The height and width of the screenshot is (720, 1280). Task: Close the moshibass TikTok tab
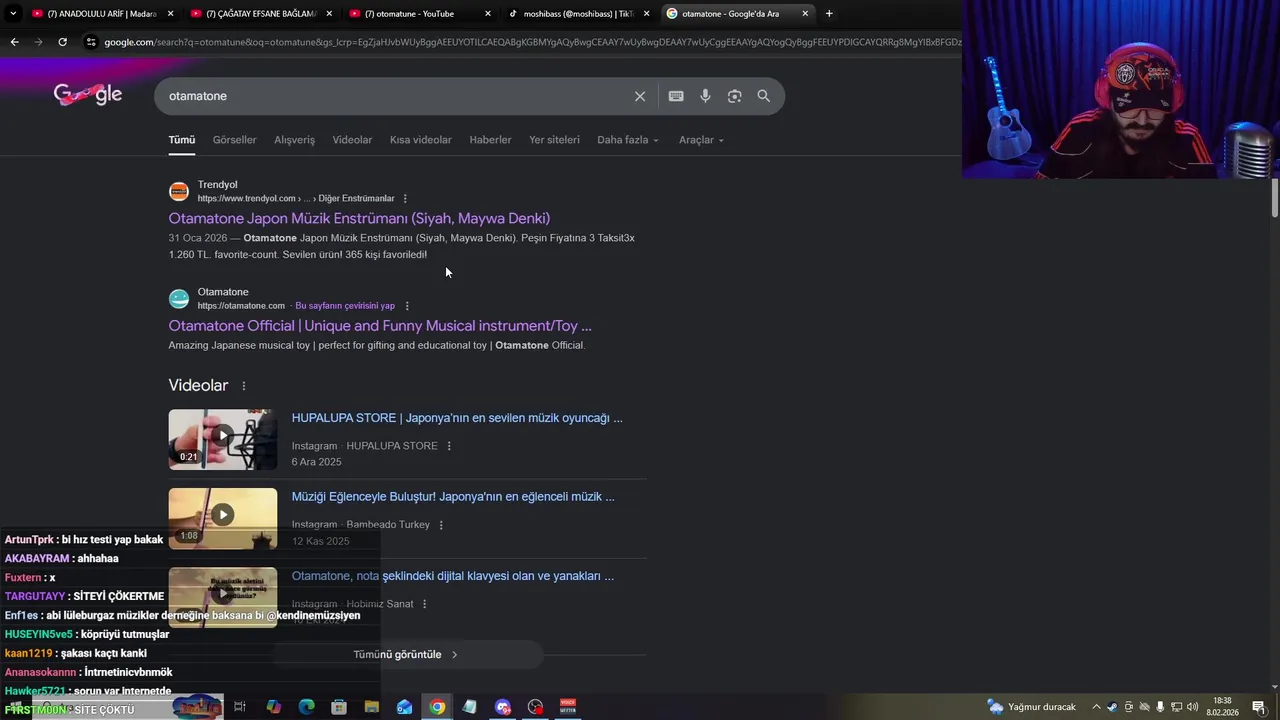(x=647, y=14)
